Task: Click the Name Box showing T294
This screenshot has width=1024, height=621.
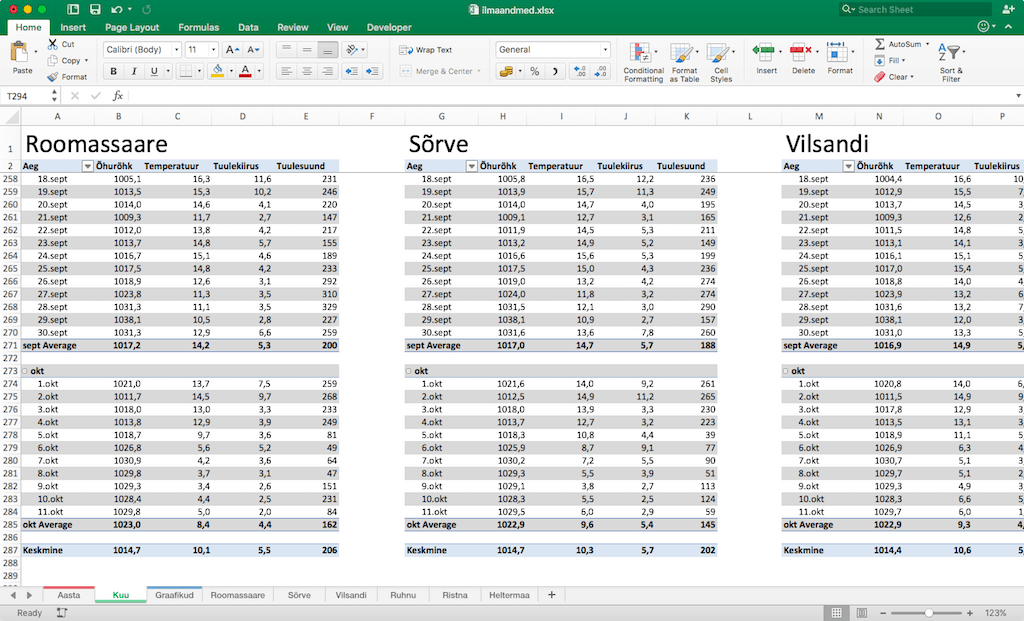Action: tap(26, 96)
